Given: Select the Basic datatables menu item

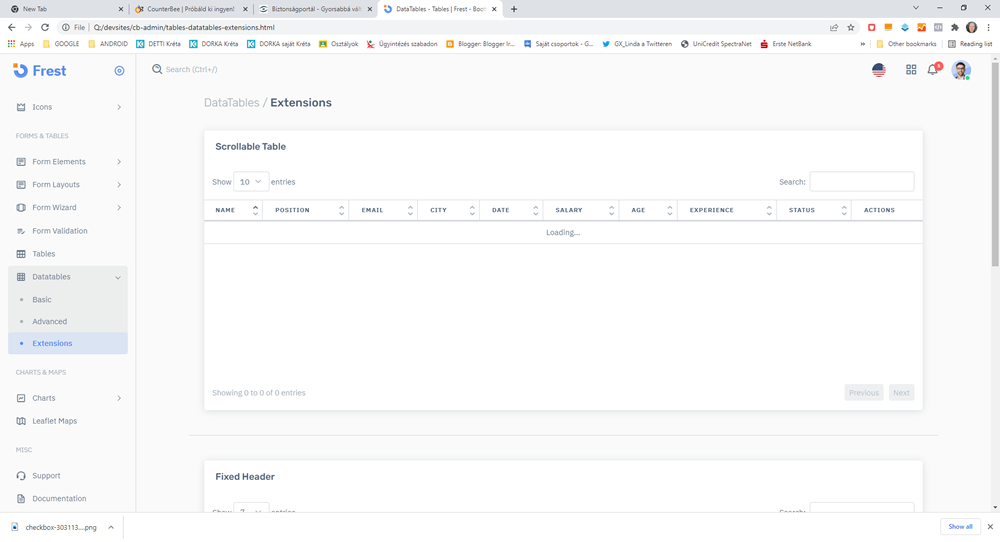Looking at the screenshot, I should (x=42, y=300).
